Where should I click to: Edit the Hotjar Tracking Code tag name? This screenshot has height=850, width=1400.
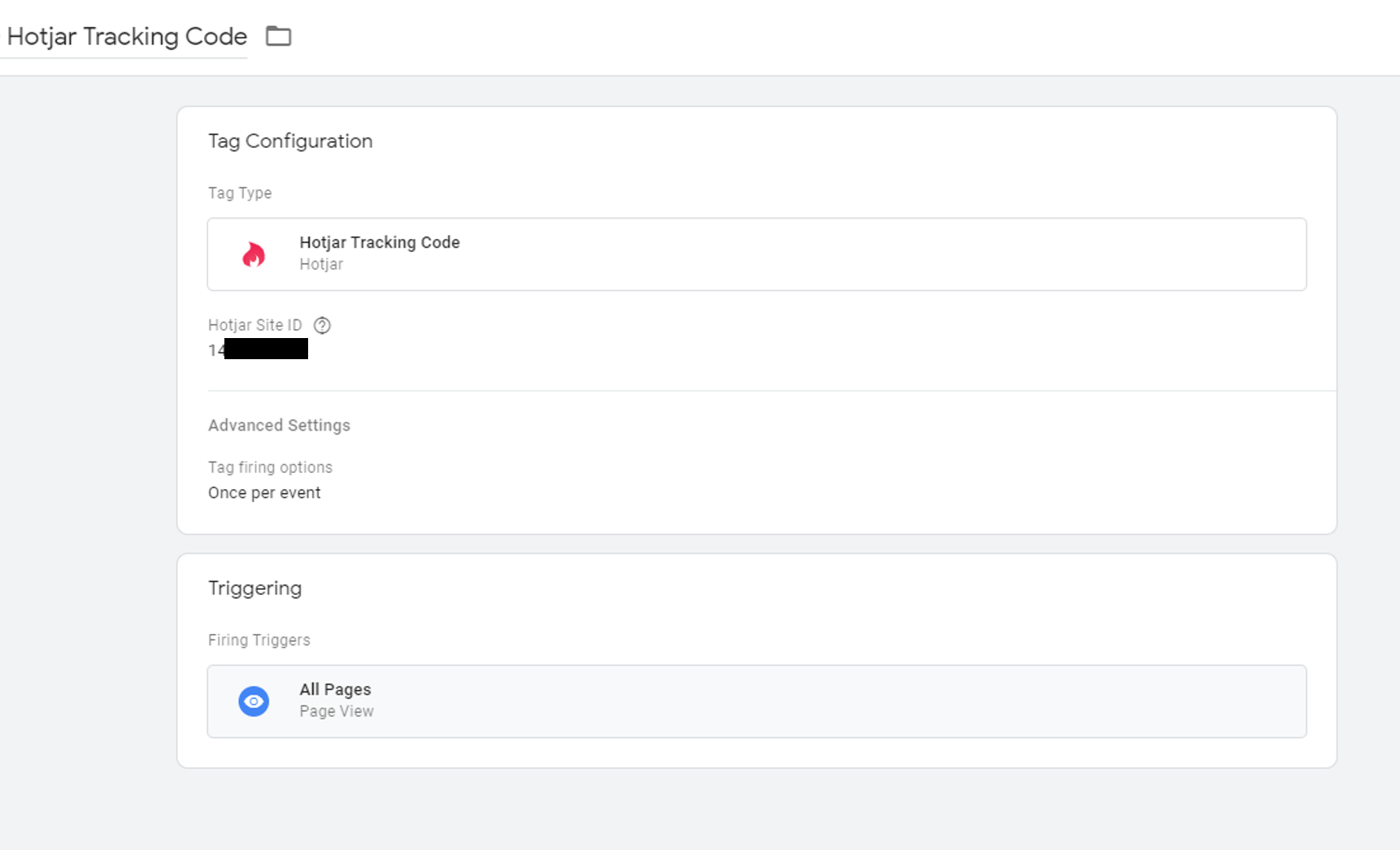click(127, 37)
